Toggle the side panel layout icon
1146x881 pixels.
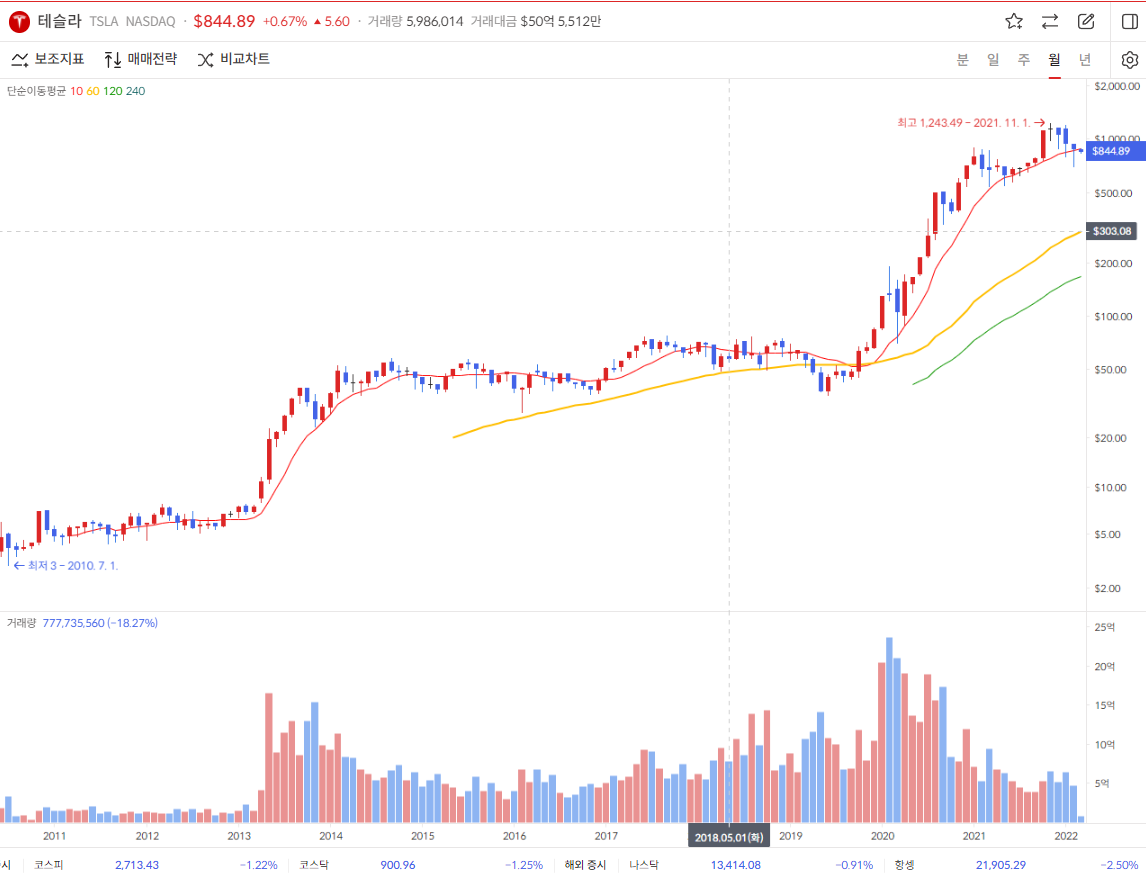point(1130,21)
